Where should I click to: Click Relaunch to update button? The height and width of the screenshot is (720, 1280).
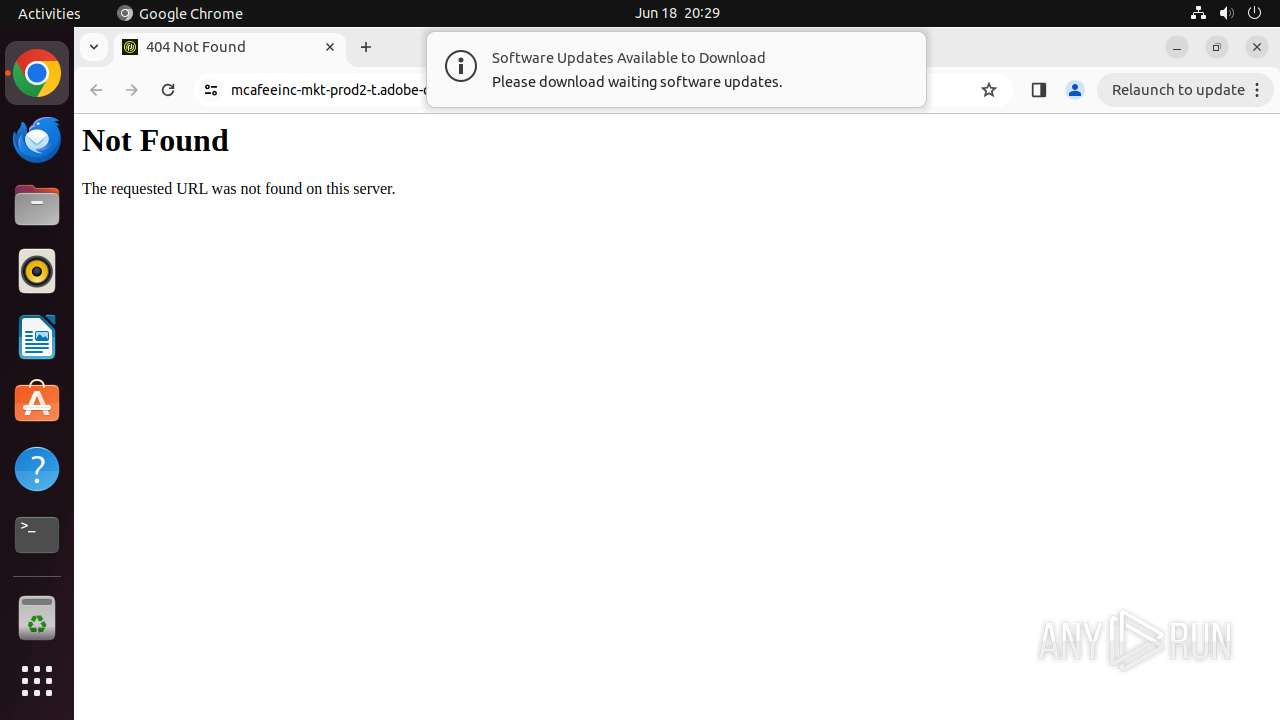coord(1186,90)
